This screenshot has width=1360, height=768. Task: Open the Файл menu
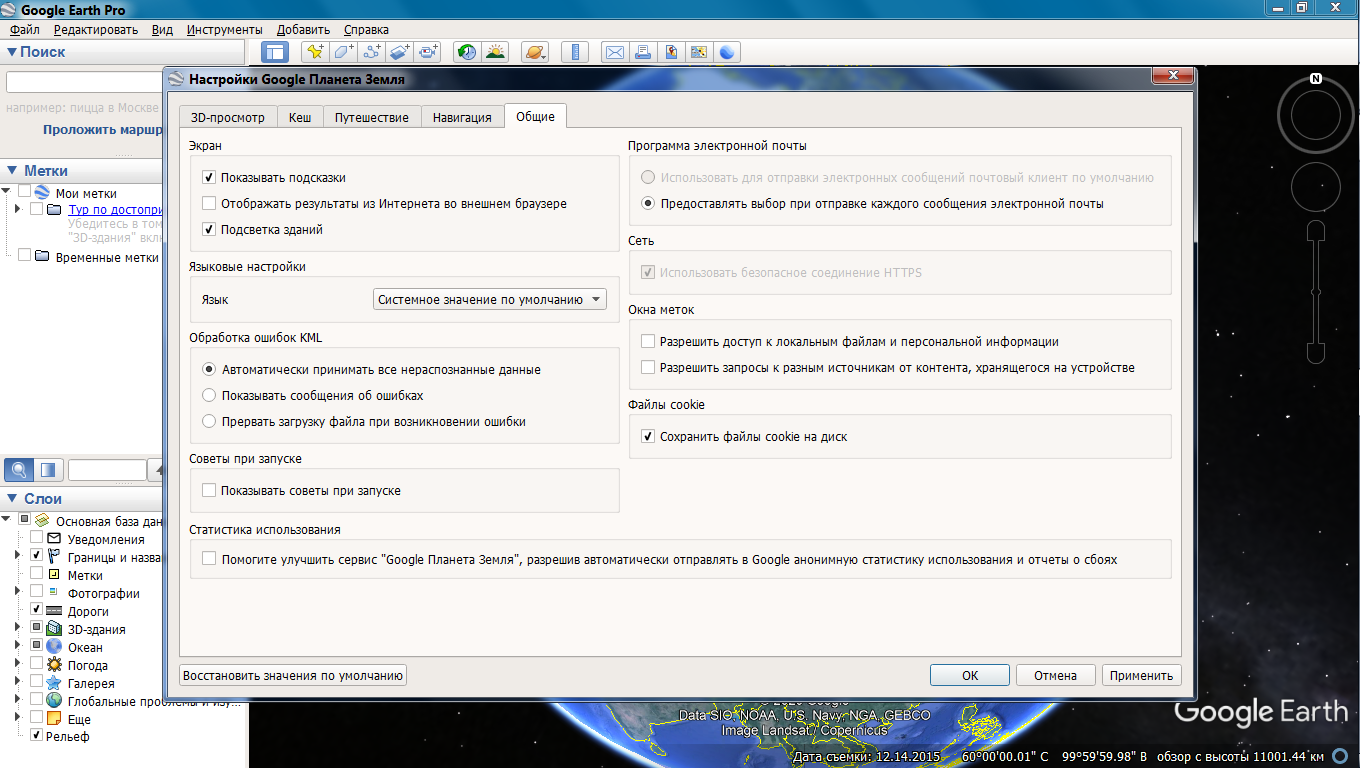24,30
